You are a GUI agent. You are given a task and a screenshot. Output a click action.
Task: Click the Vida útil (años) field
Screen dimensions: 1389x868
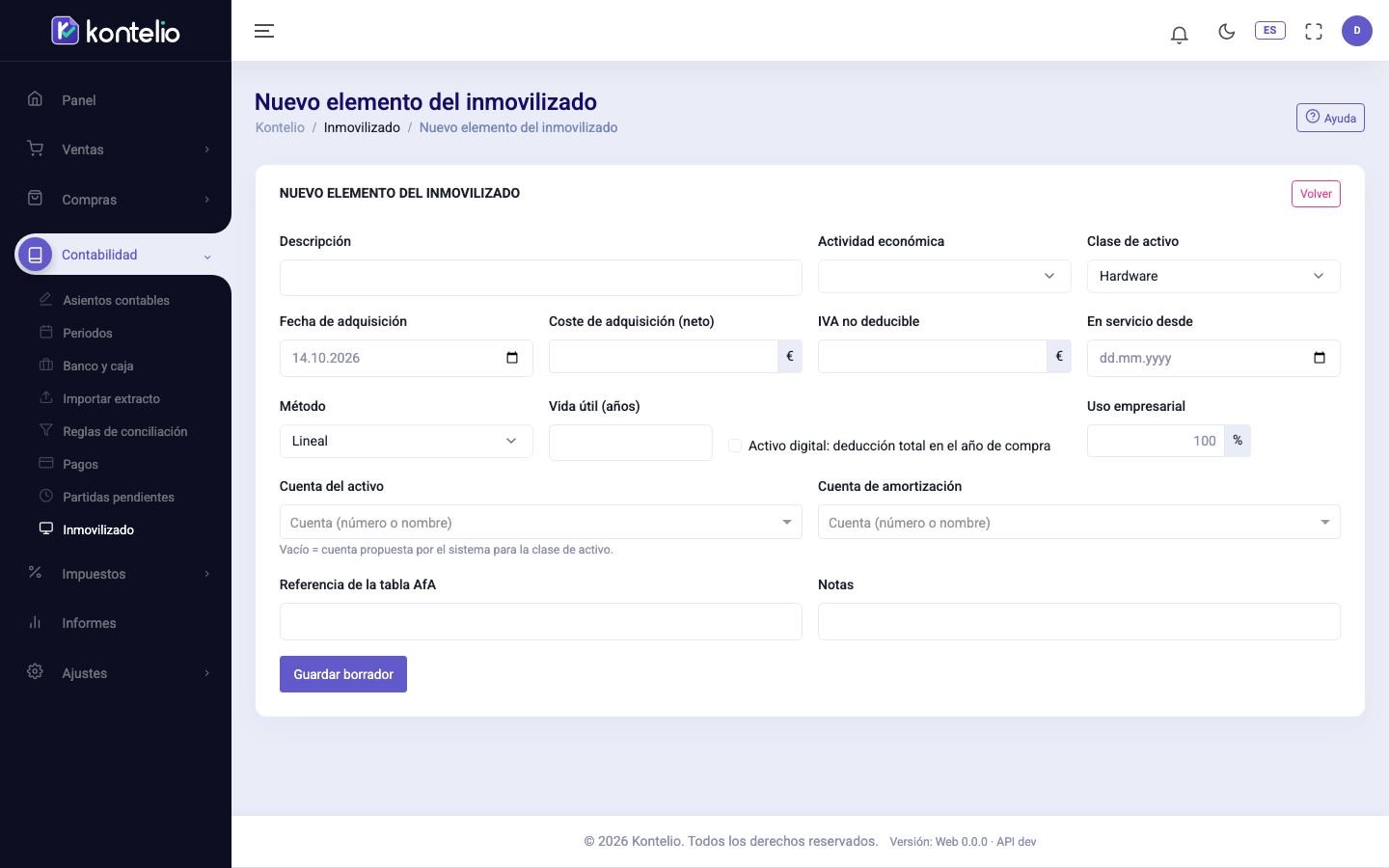coord(631,443)
